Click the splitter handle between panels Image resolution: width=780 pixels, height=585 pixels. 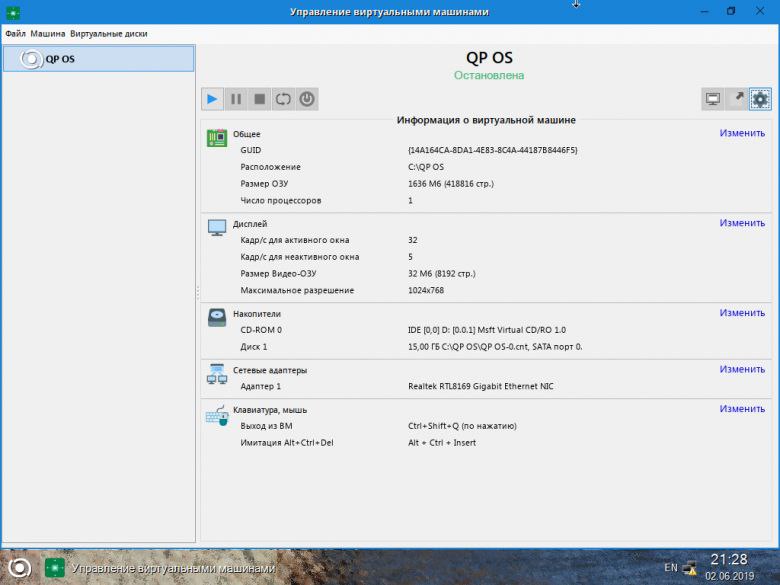click(197, 292)
